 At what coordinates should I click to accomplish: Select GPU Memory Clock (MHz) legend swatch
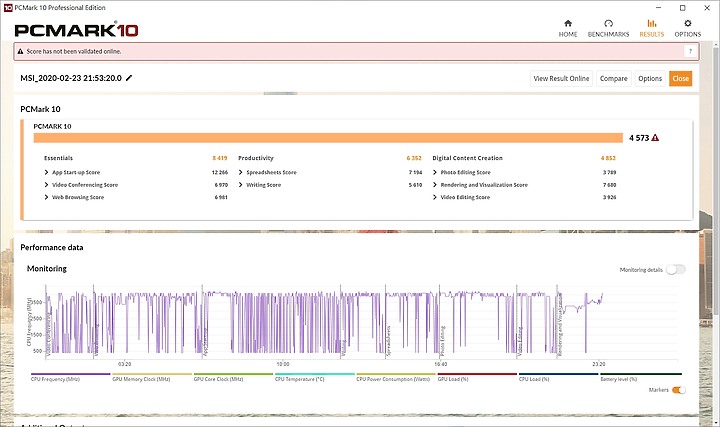click(152, 374)
